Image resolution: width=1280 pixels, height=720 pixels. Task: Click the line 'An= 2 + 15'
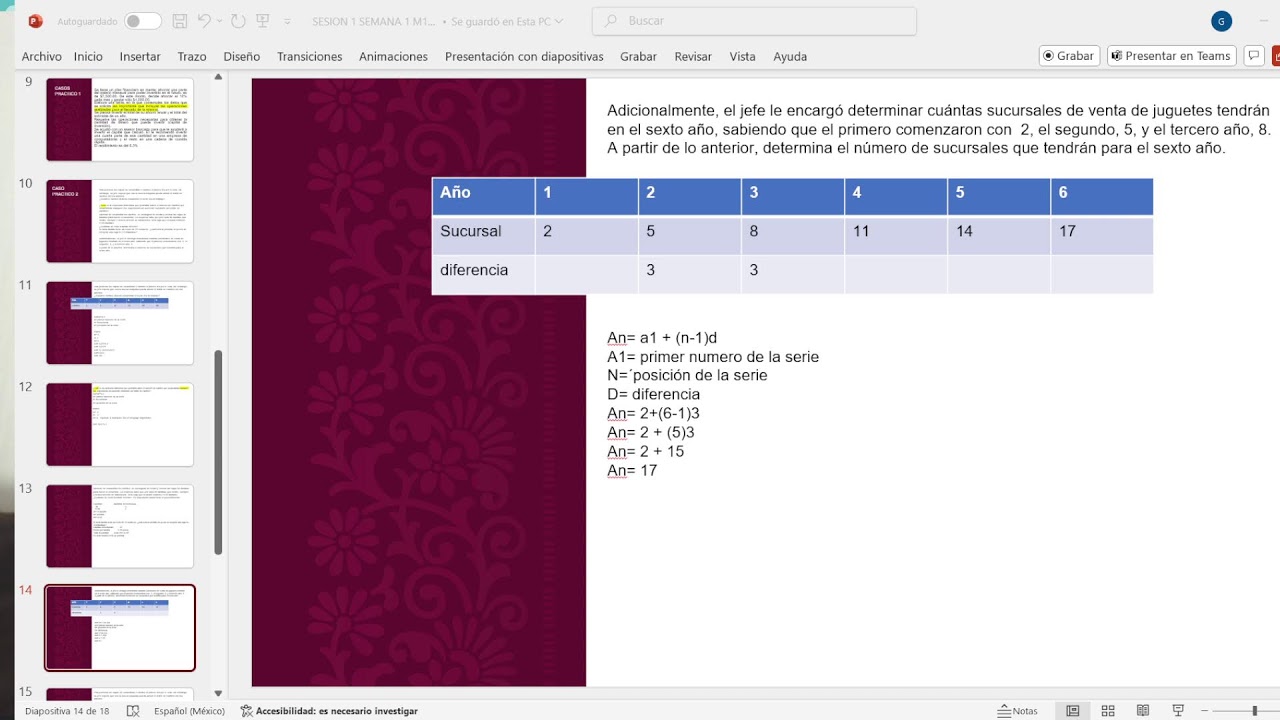(x=646, y=452)
